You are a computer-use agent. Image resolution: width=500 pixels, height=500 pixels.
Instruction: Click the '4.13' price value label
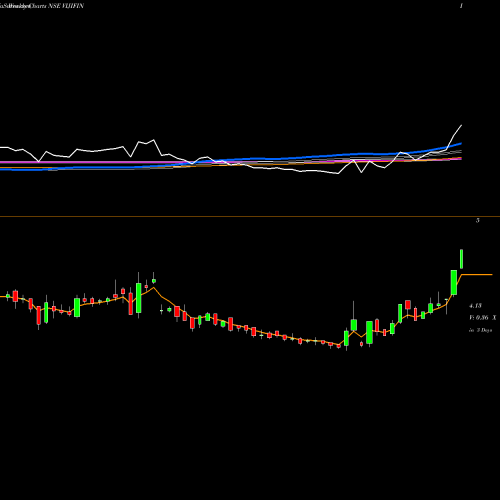pyautogui.click(x=475, y=305)
